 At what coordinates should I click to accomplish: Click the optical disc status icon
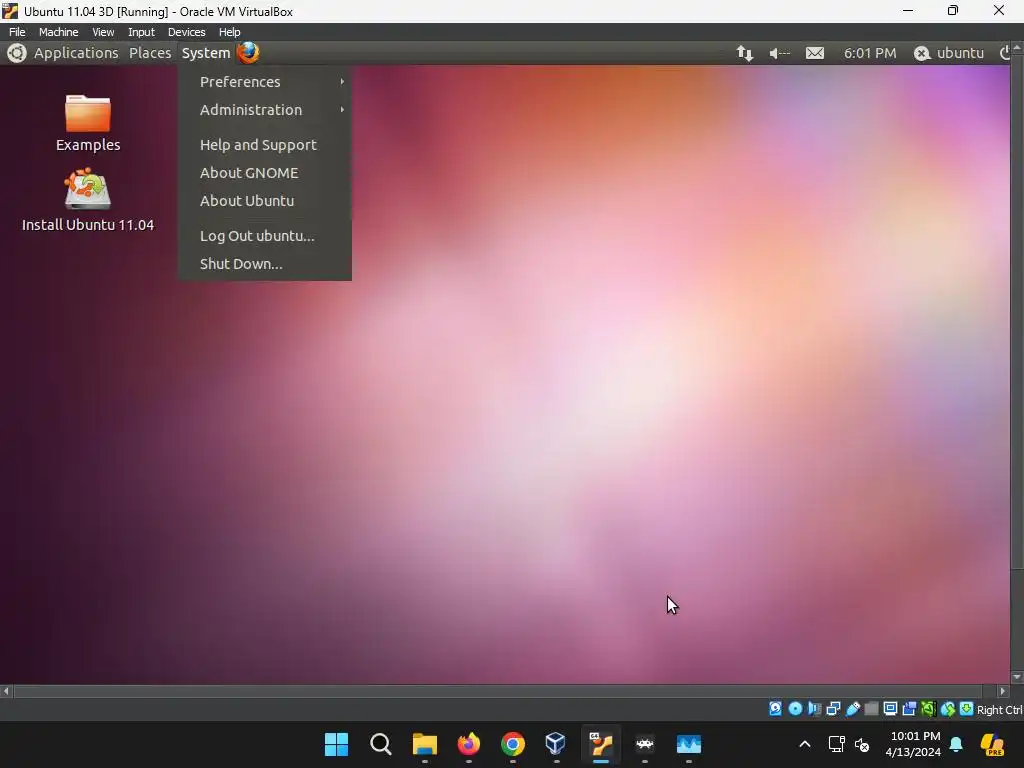(795, 709)
